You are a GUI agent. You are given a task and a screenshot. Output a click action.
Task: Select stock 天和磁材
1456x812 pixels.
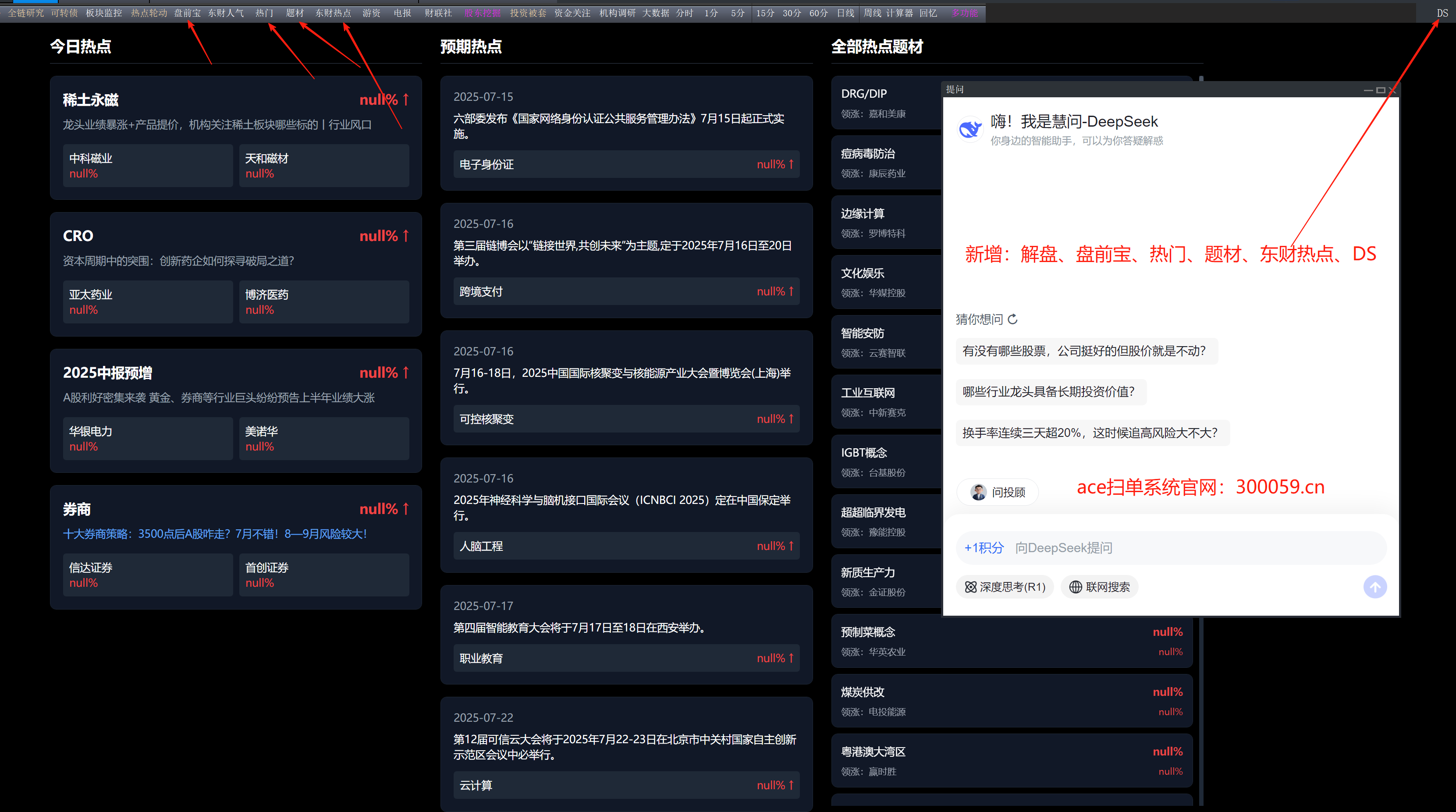[x=324, y=166]
